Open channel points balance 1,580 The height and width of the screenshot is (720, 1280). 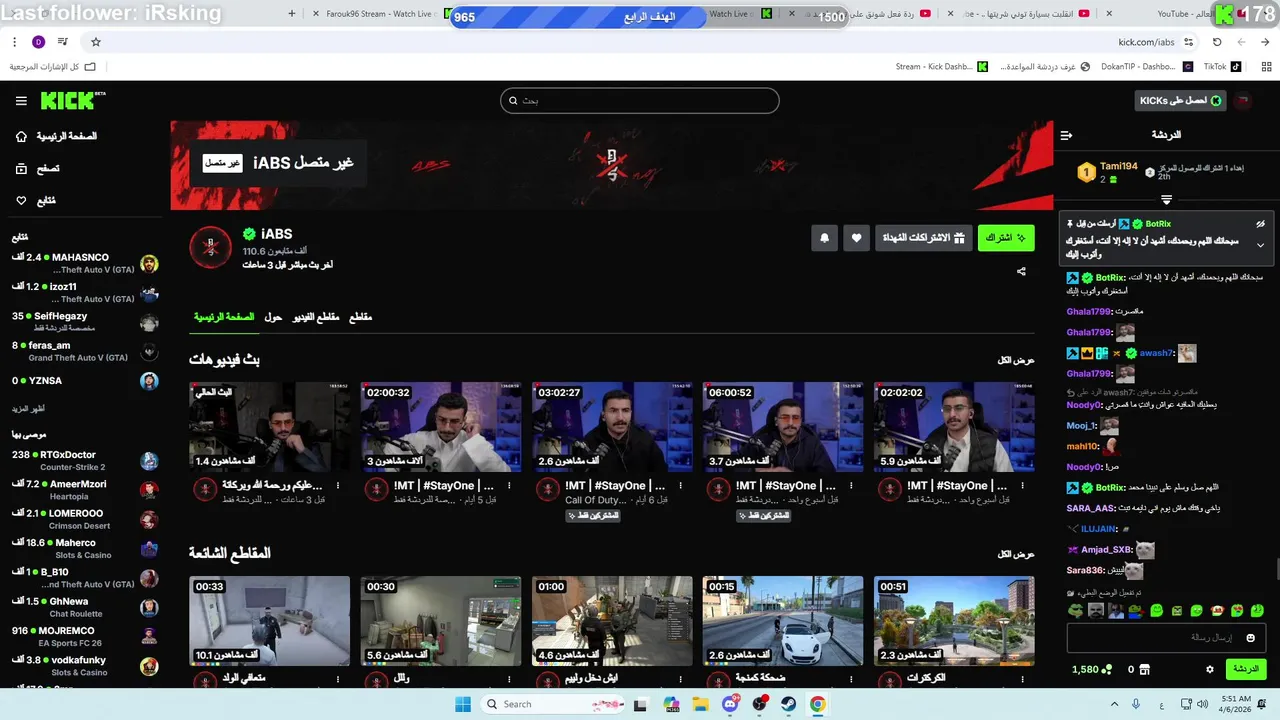[x=1092, y=669]
